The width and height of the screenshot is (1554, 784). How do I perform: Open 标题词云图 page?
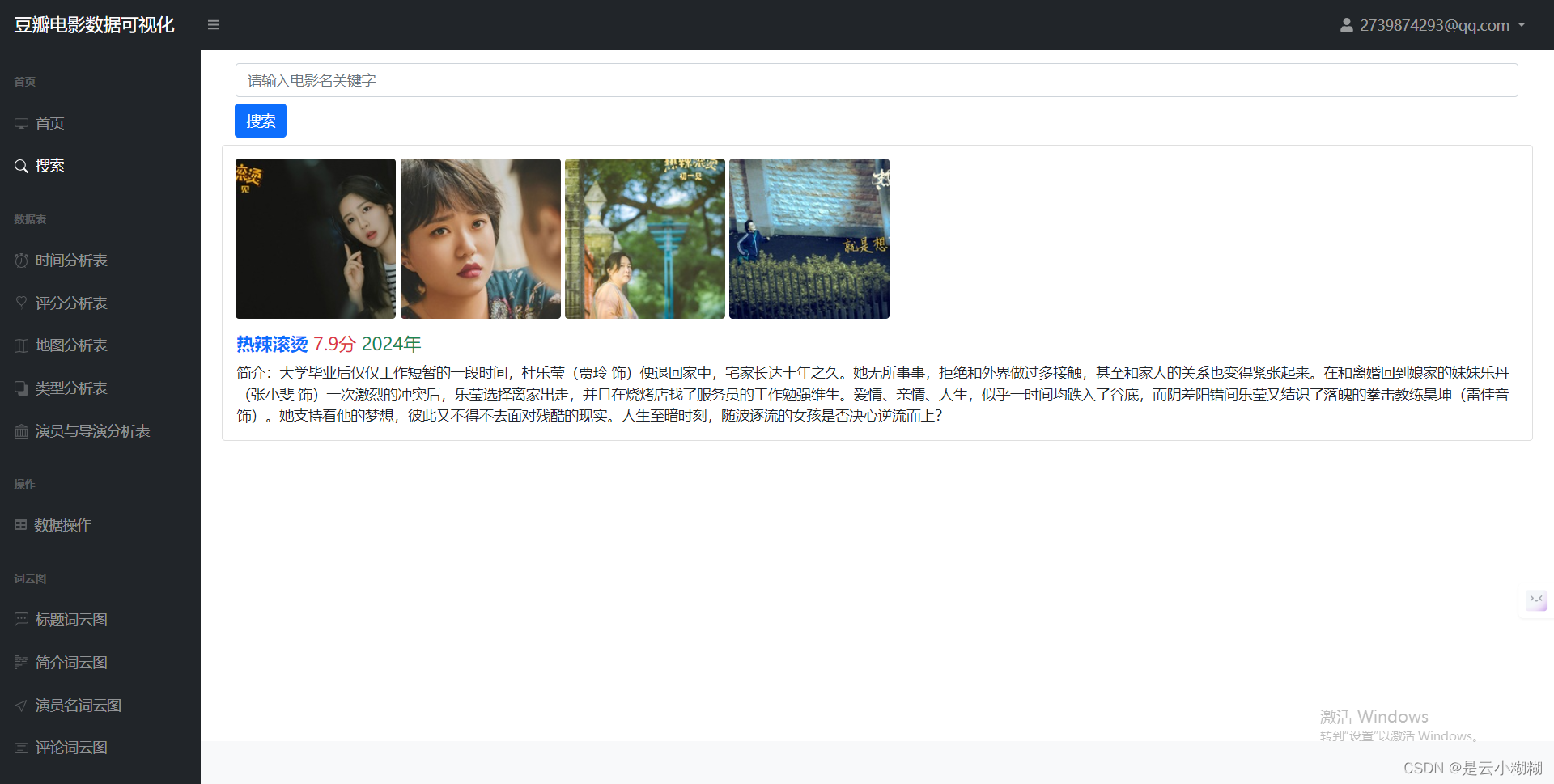click(x=71, y=620)
